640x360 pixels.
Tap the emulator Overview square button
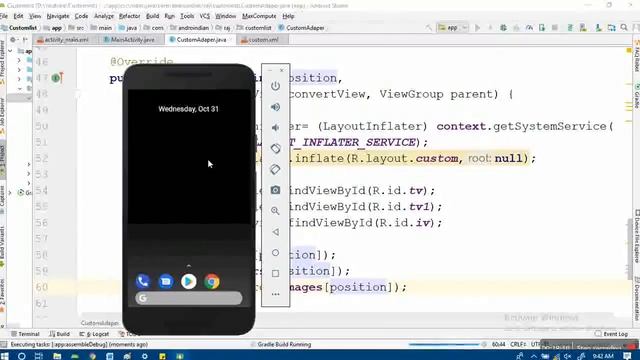[x=276, y=273]
